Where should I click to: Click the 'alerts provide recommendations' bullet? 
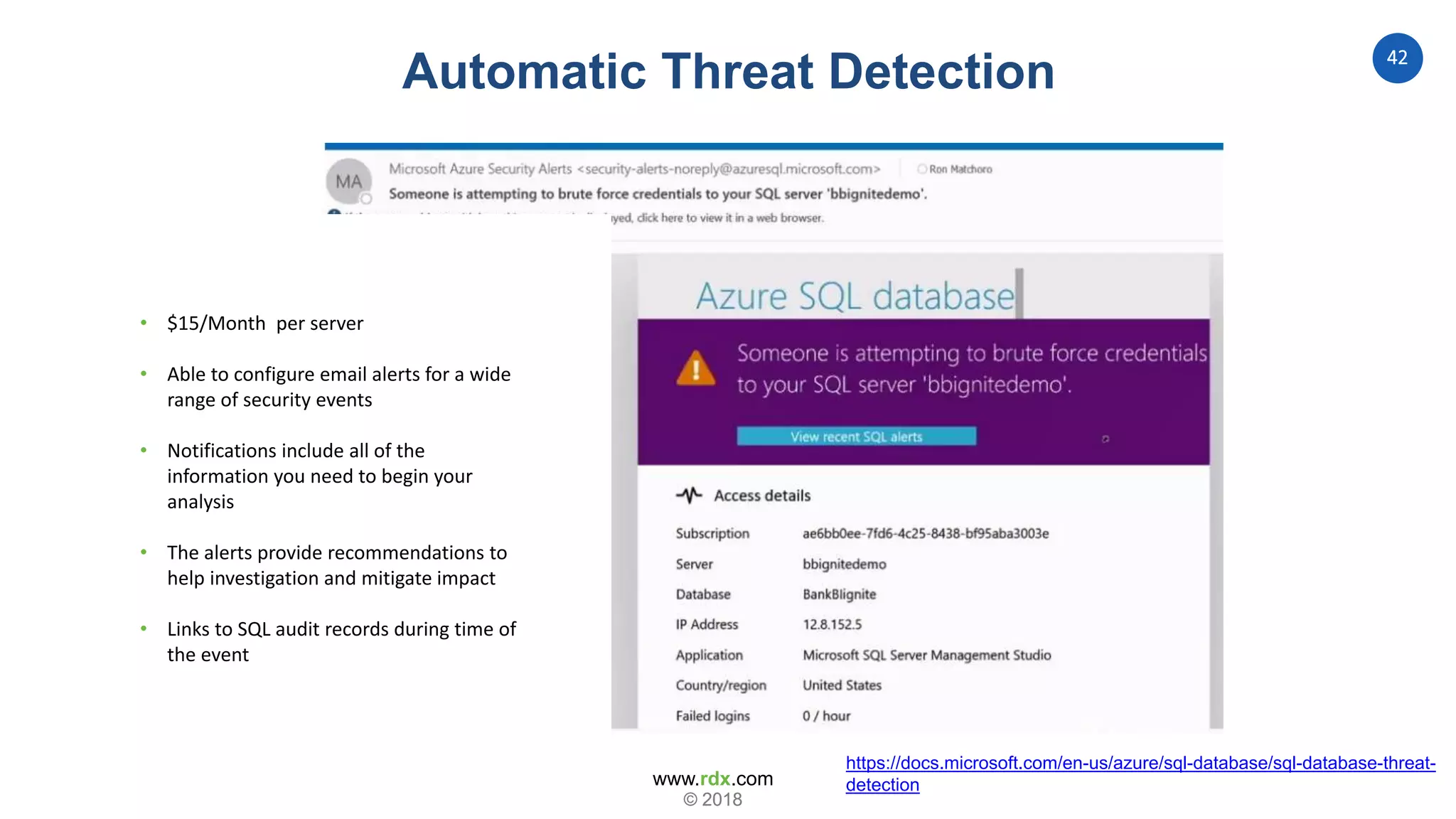click(x=337, y=565)
